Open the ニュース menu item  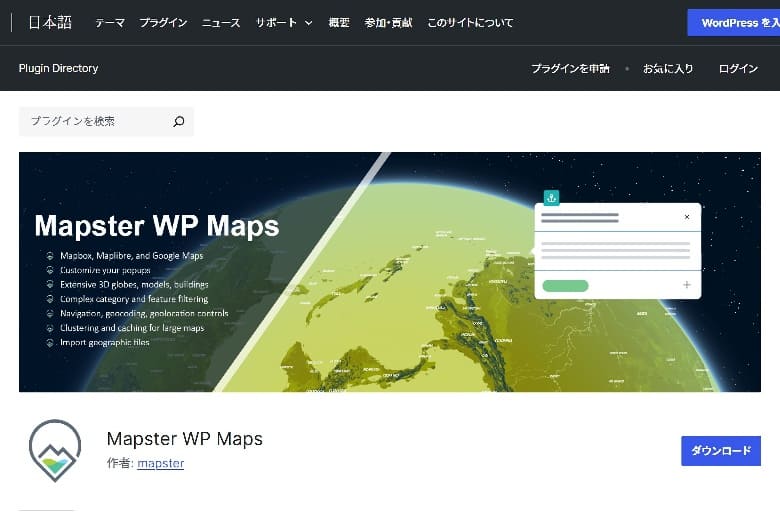tap(221, 23)
